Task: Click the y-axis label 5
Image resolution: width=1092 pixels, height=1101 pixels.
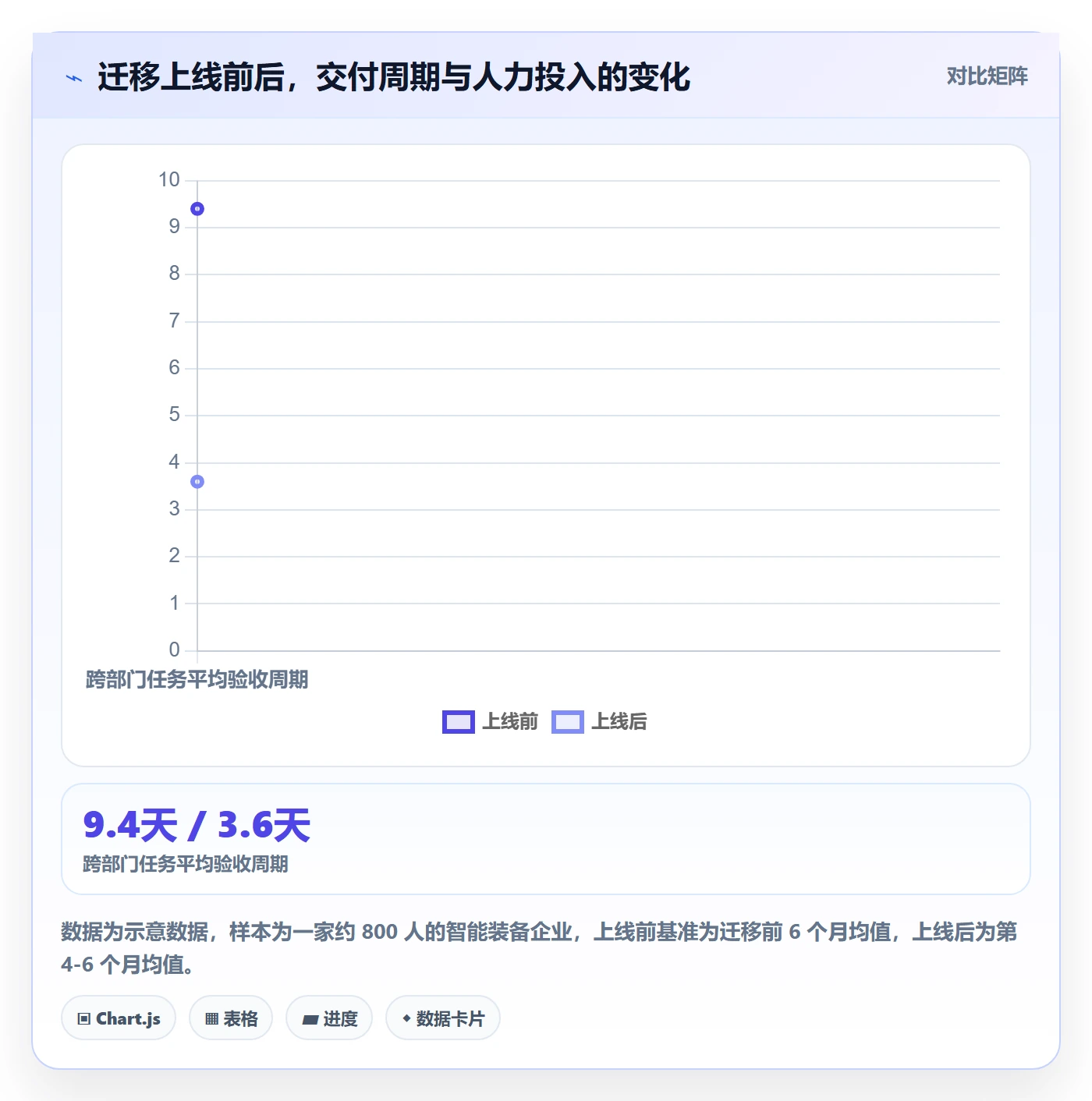Action: pos(175,415)
